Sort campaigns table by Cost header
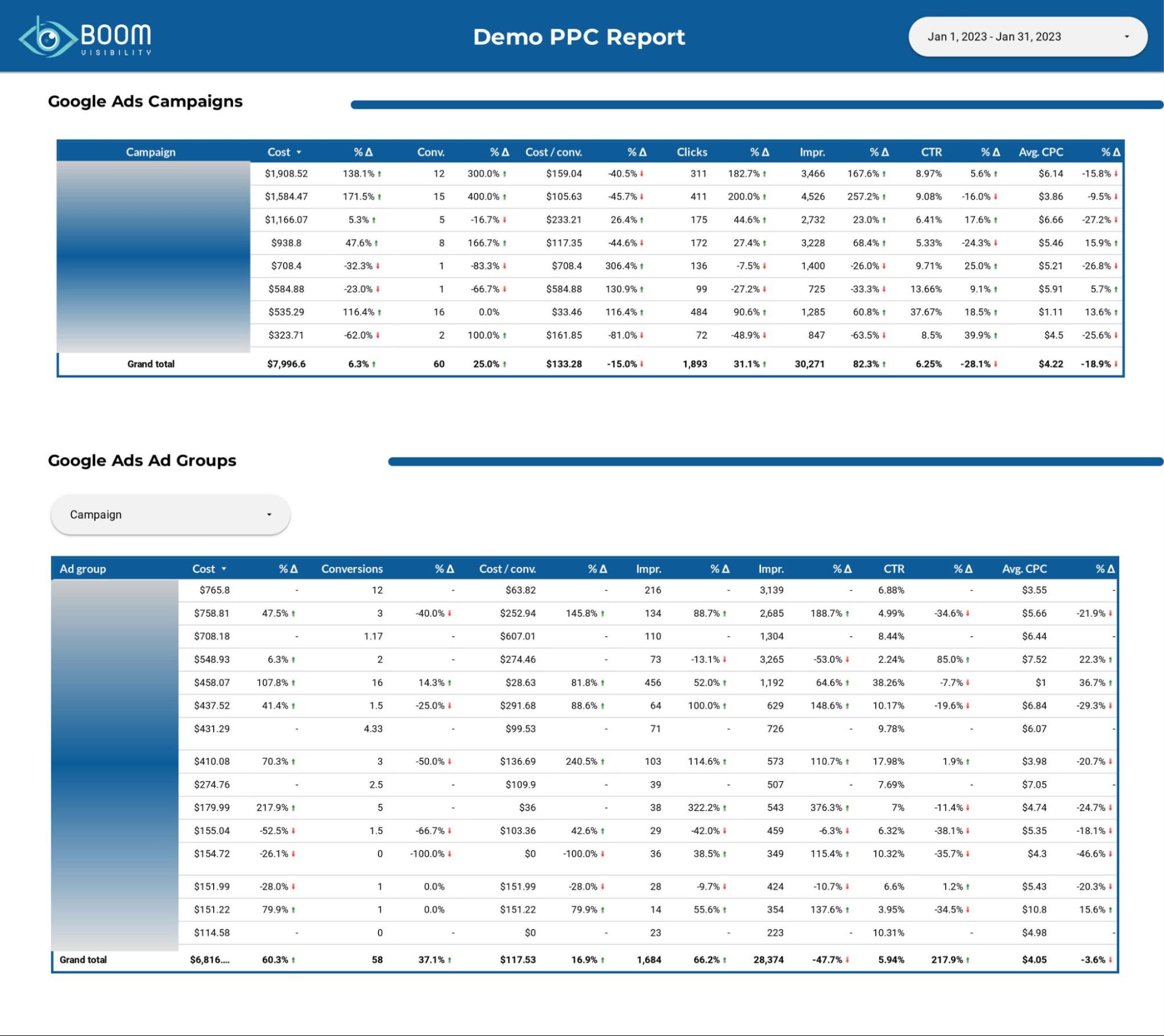Screen dimensions: 1164x1036 (x=284, y=152)
